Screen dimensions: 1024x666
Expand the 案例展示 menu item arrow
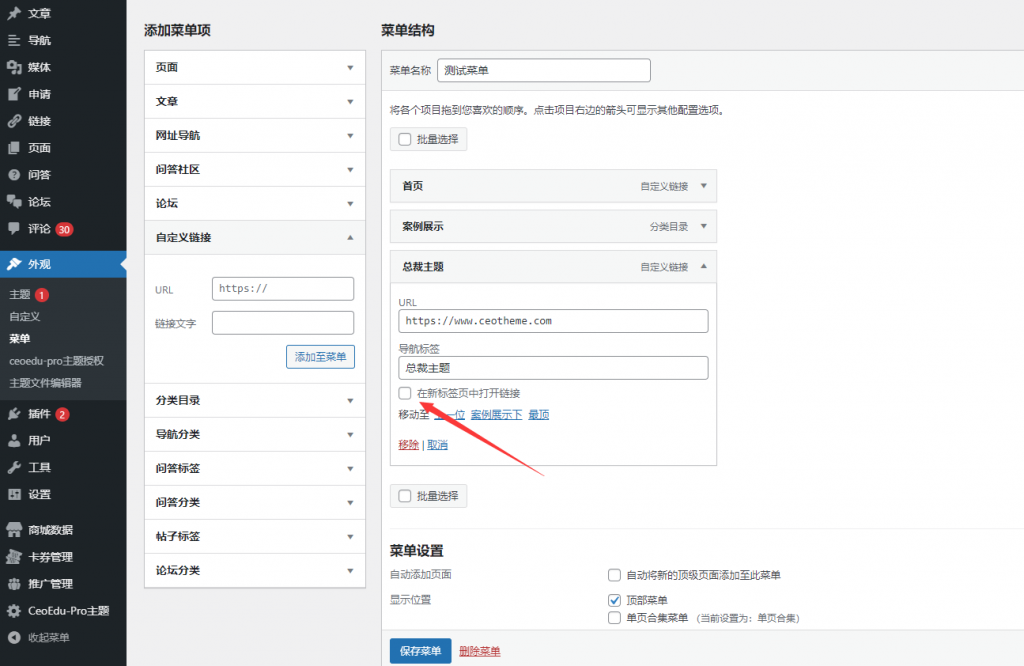[703, 226]
